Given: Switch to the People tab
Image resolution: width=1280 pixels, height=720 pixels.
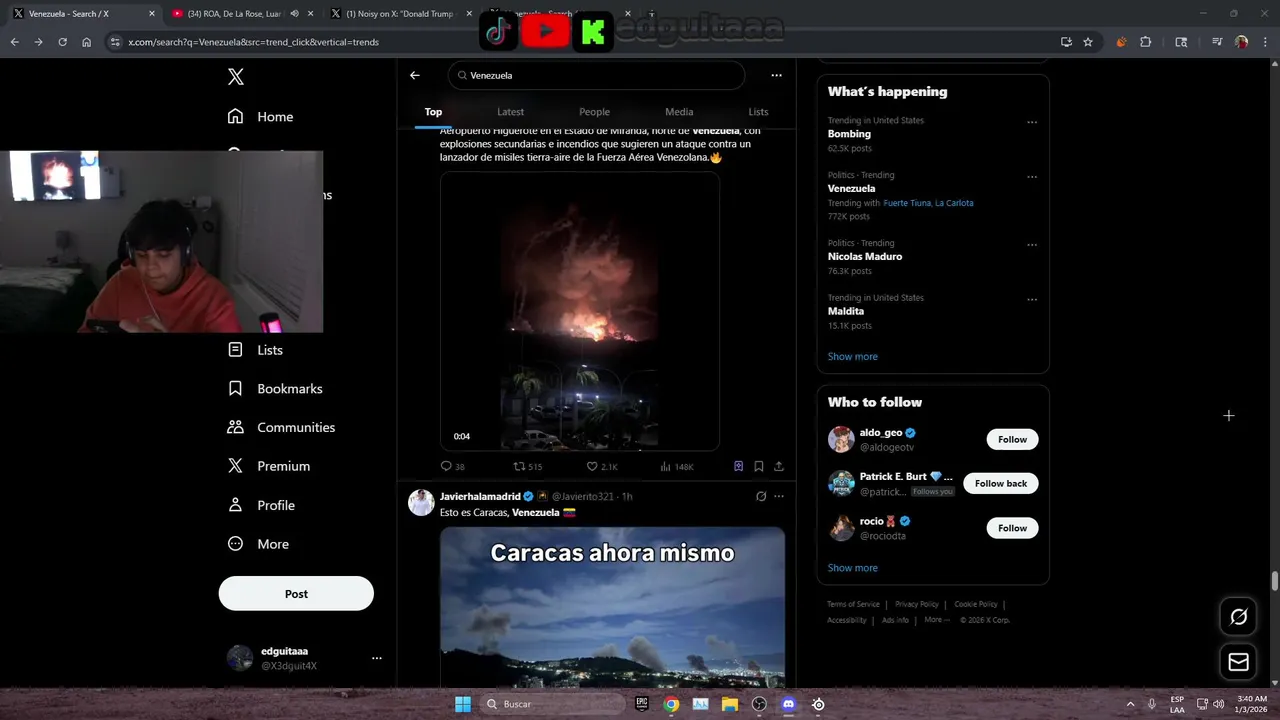Looking at the screenshot, I should (x=594, y=112).
